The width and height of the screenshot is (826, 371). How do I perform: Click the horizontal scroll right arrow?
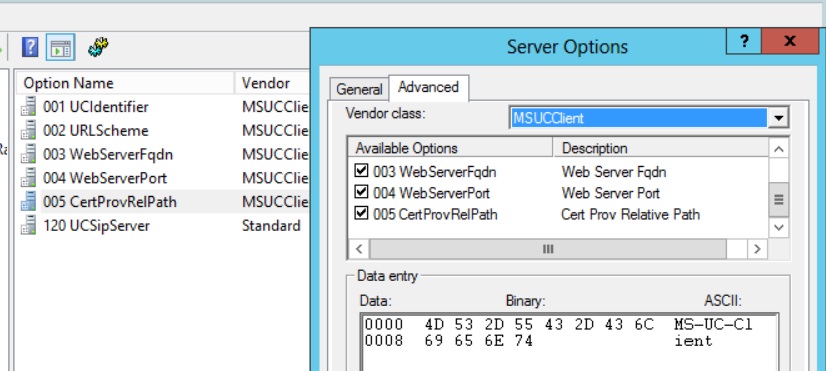pyautogui.click(x=758, y=249)
